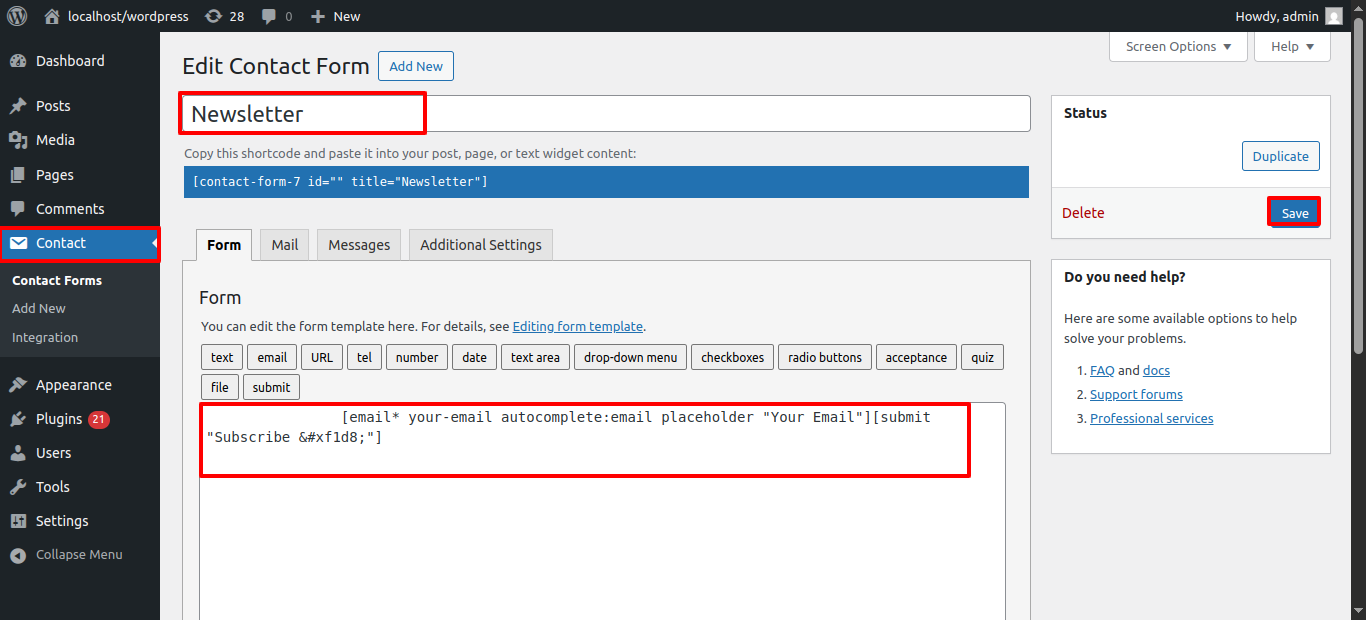1366x620 pixels.
Task: Switch to the Messages tab
Action: tap(359, 245)
